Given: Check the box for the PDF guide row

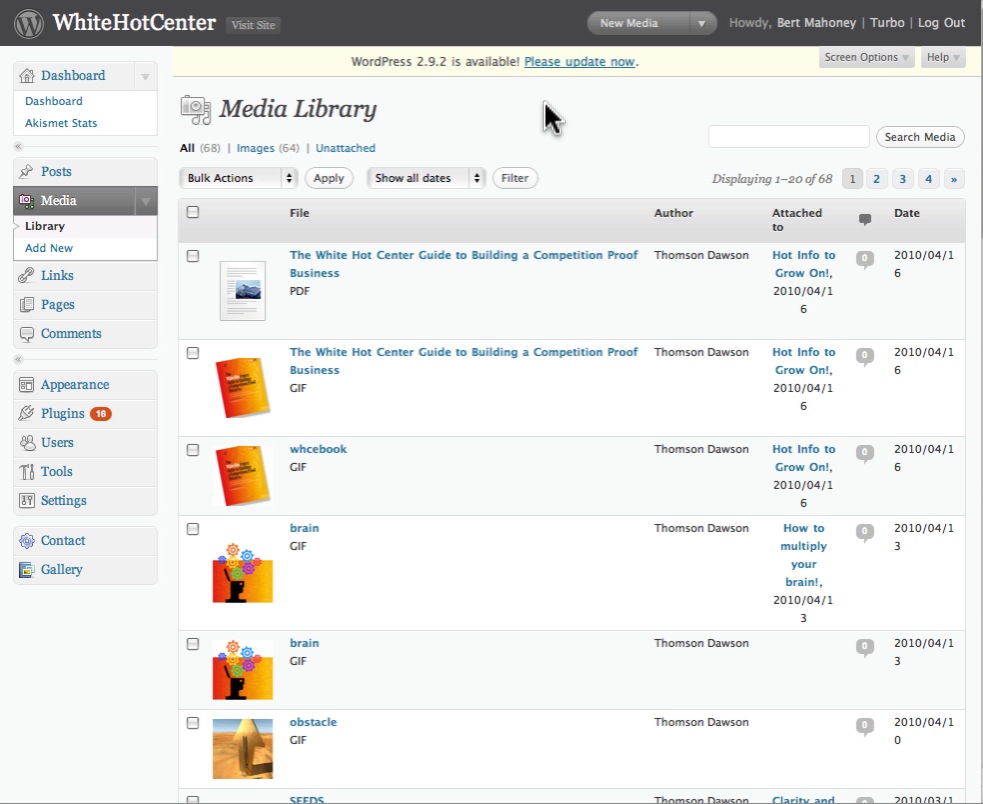Looking at the screenshot, I should (x=193, y=256).
